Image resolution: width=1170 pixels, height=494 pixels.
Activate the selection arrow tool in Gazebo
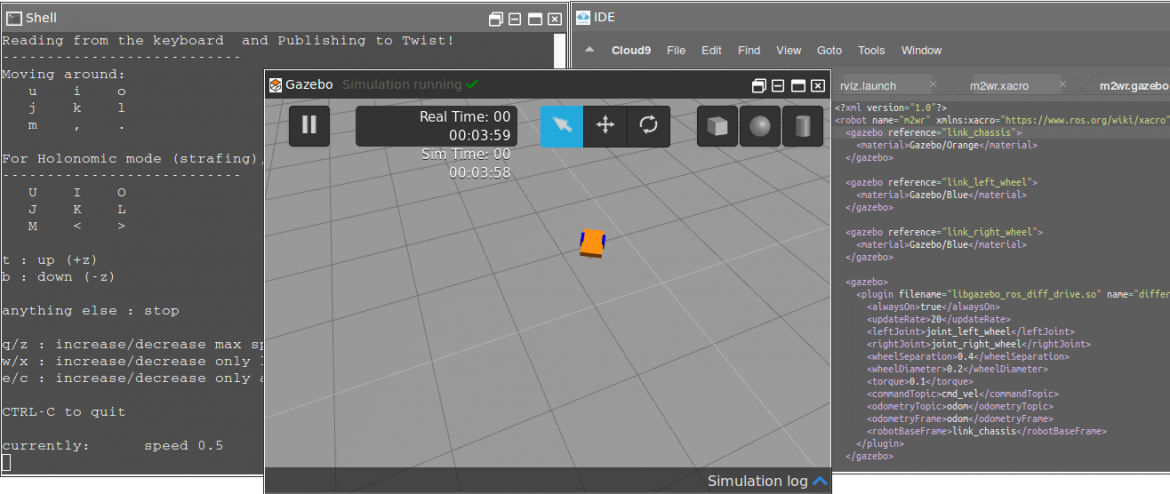[x=562, y=126]
